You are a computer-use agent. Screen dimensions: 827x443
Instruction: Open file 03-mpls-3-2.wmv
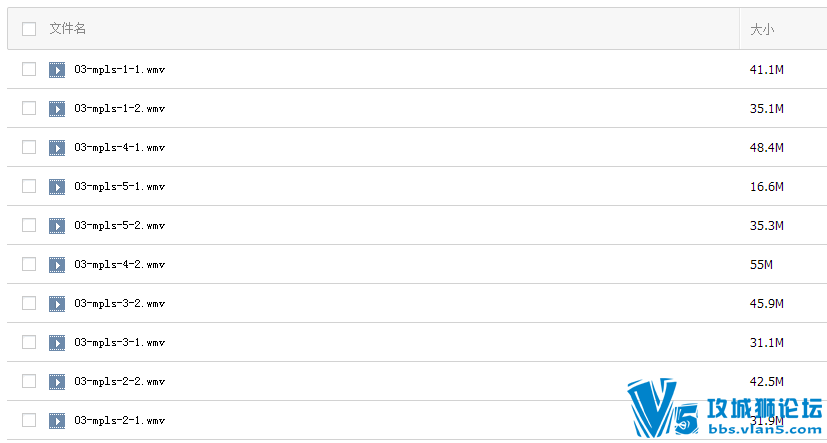click(119, 304)
